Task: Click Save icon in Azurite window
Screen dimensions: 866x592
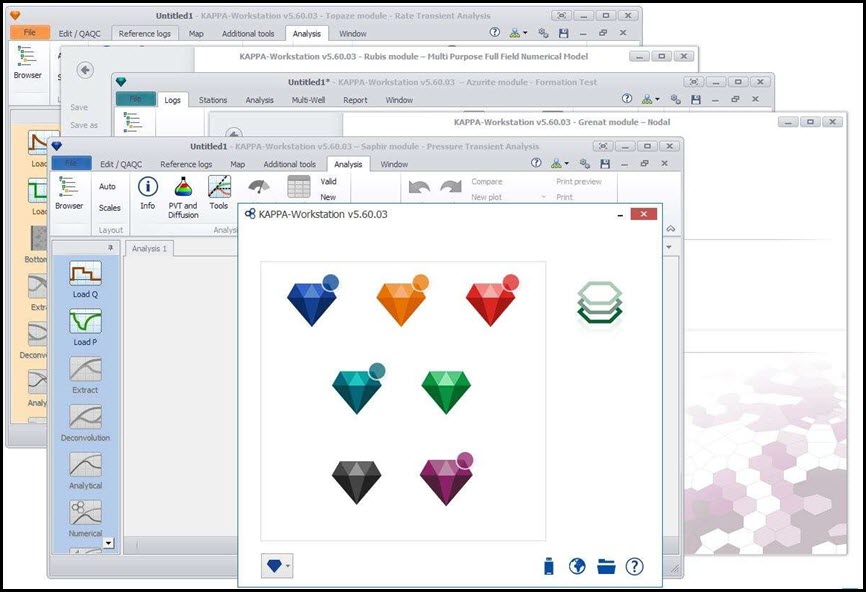Action: coord(696,99)
